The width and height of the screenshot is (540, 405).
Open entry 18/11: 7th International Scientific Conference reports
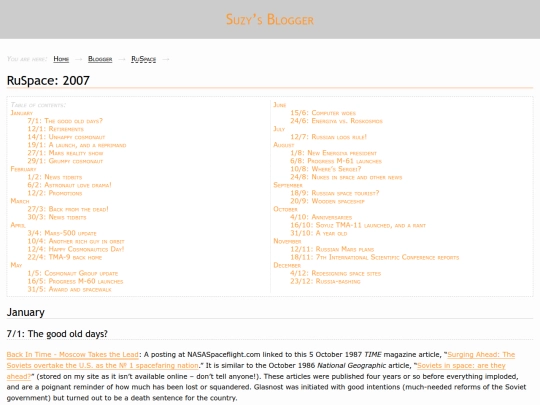375,257
